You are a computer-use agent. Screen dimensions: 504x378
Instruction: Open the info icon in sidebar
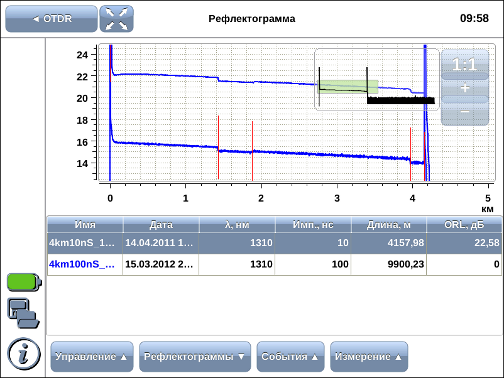[24, 354]
